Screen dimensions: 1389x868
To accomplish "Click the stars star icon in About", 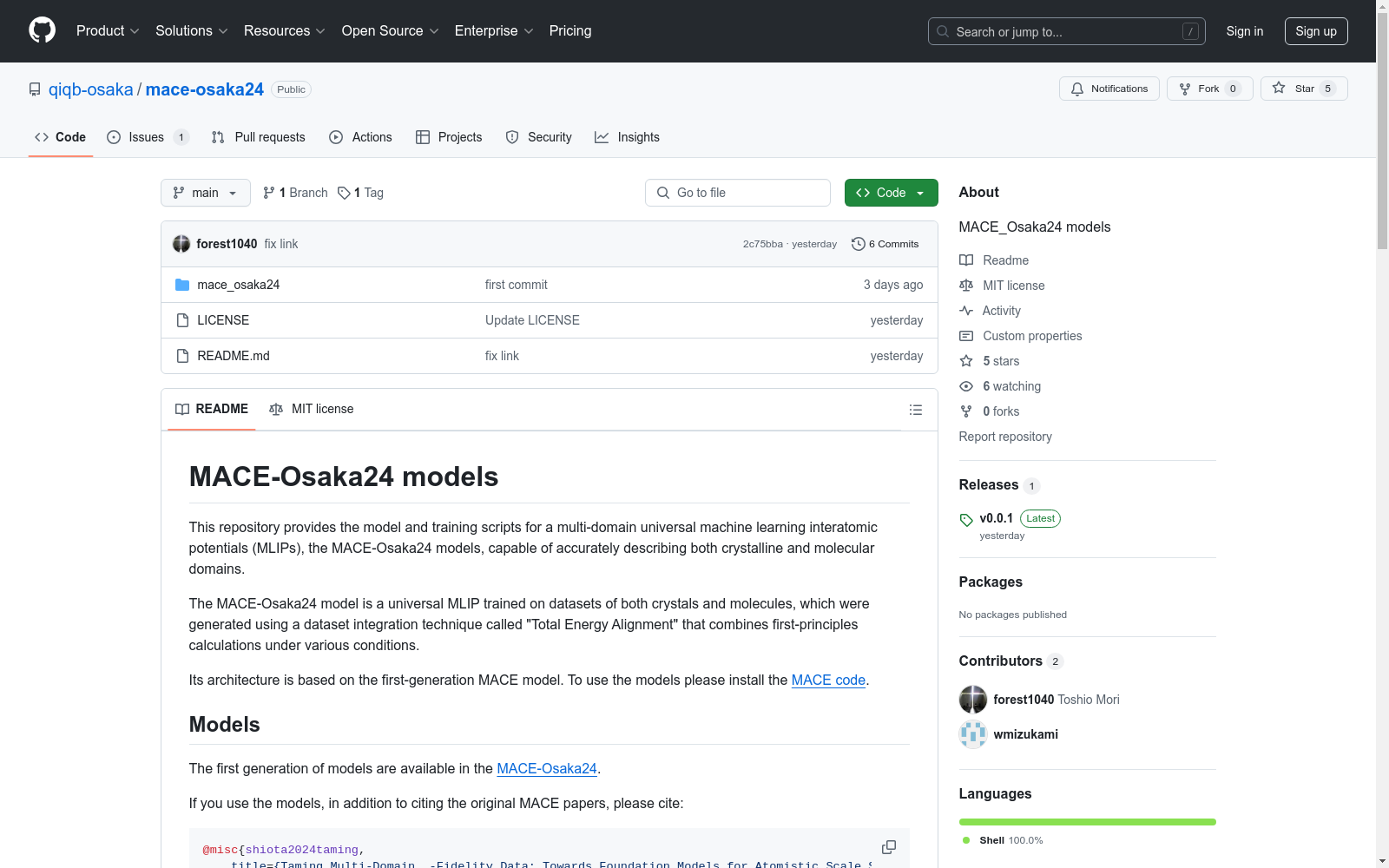I will (x=966, y=361).
